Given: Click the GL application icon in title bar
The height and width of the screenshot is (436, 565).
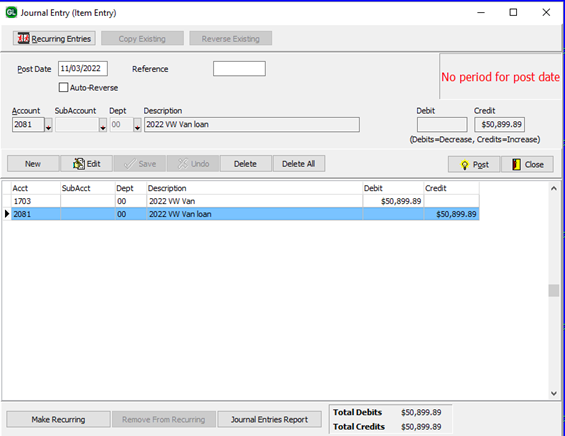Looking at the screenshot, I should tap(11, 13).
